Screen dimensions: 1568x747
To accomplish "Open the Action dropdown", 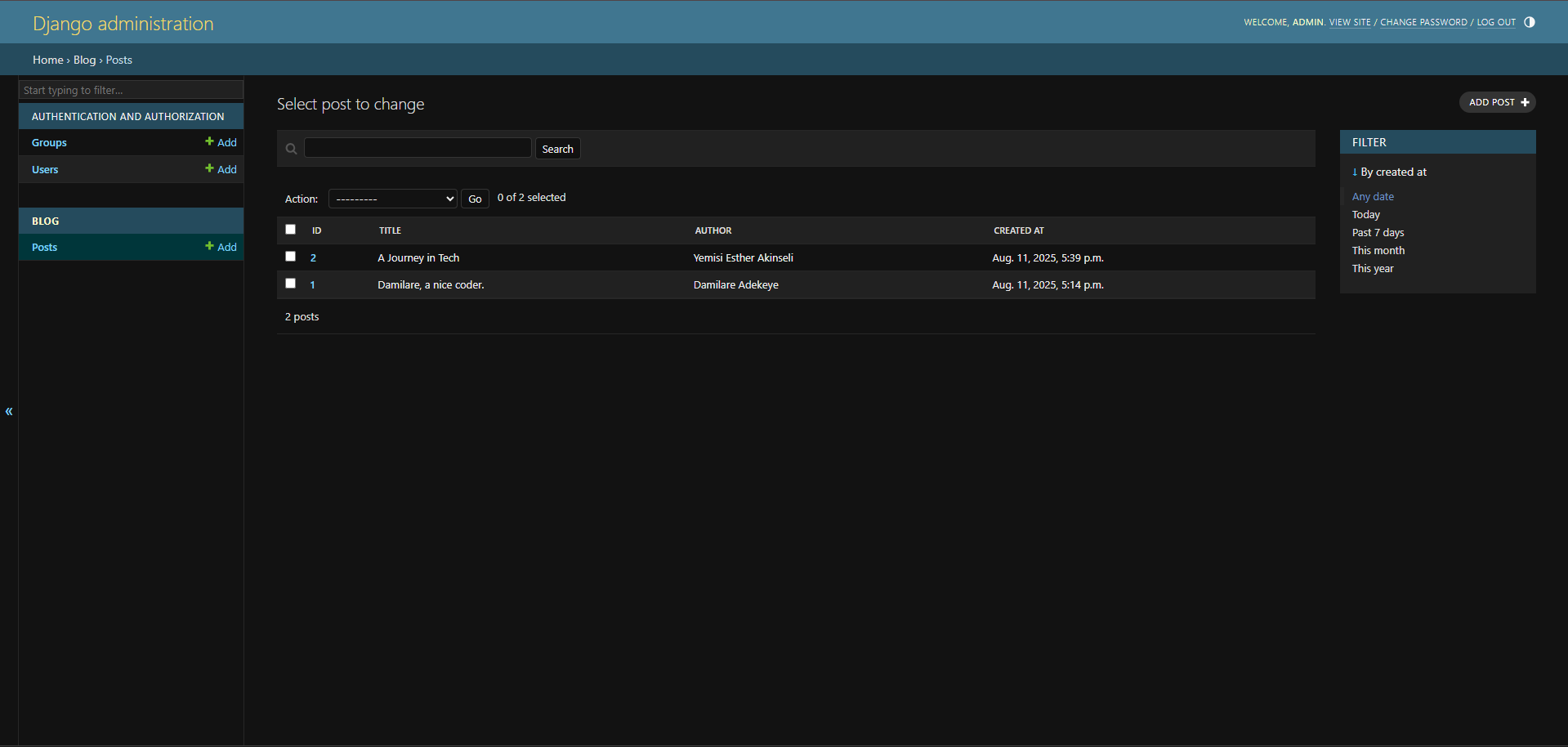I will click(x=392, y=199).
